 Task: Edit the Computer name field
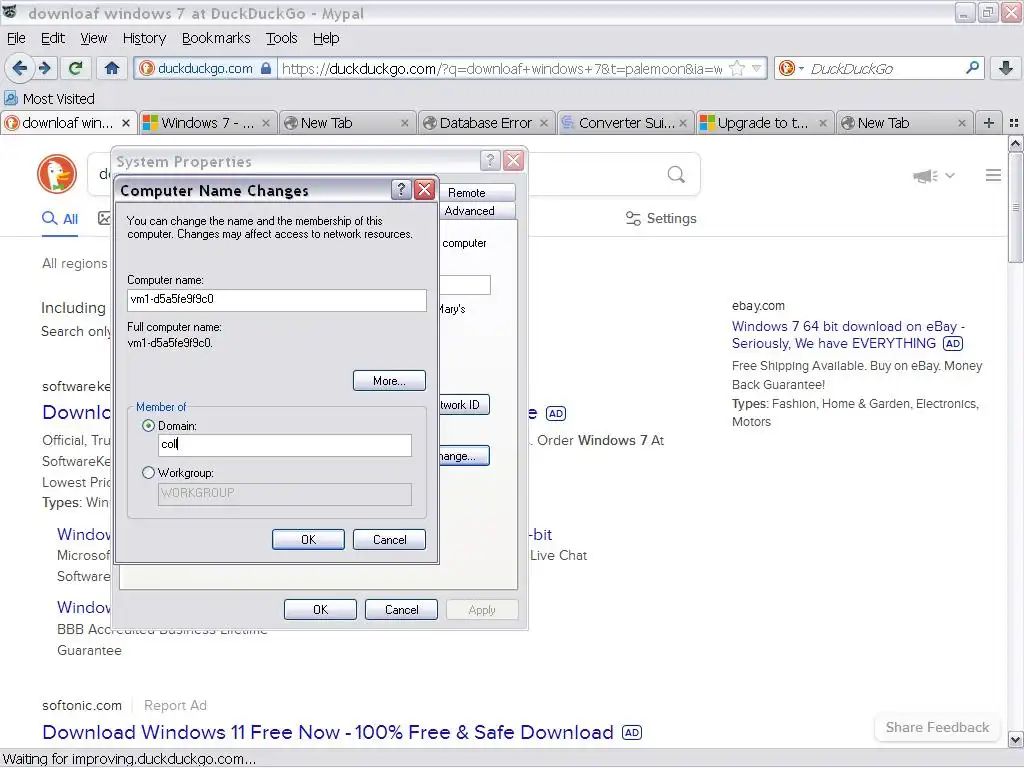tap(277, 300)
